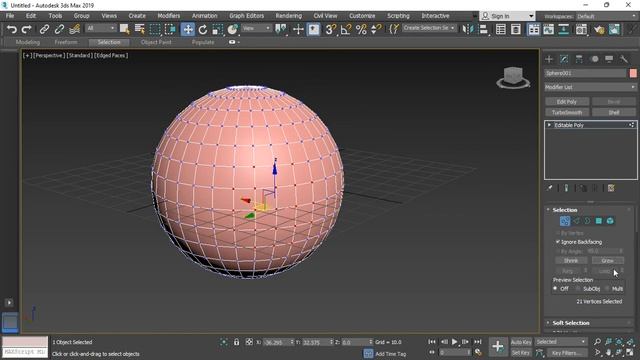Click the Shrink selection button

[571, 260]
